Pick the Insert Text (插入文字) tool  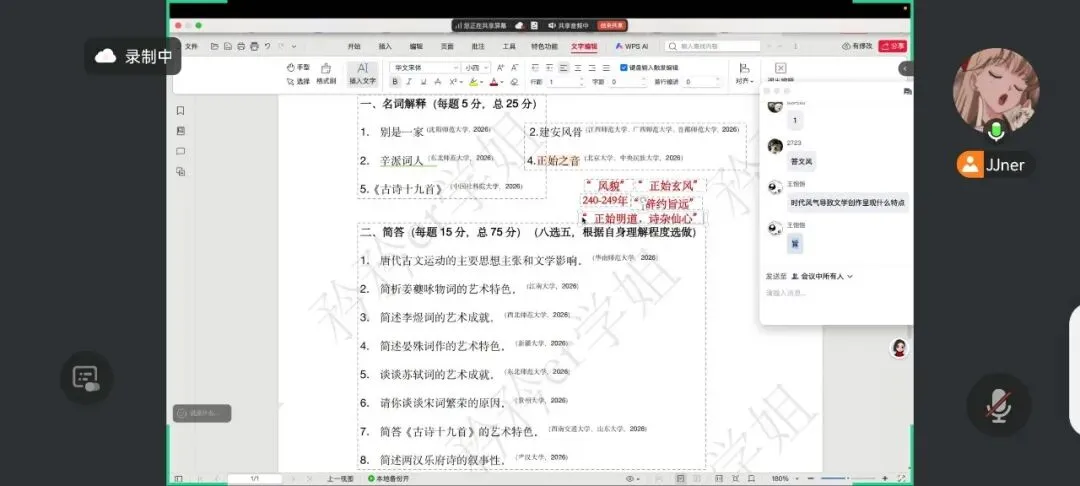(362, 74)
